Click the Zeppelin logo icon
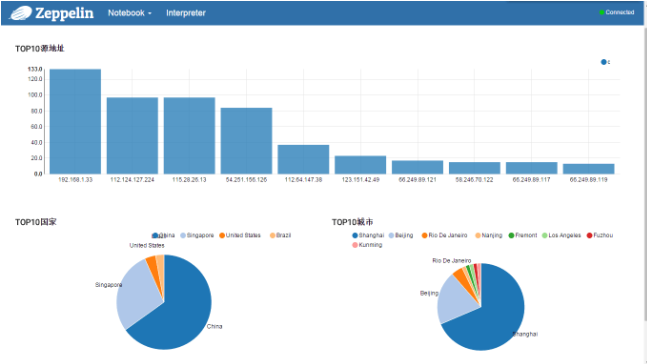This screenshot has height=364, width=647. (x=20, y=13)
